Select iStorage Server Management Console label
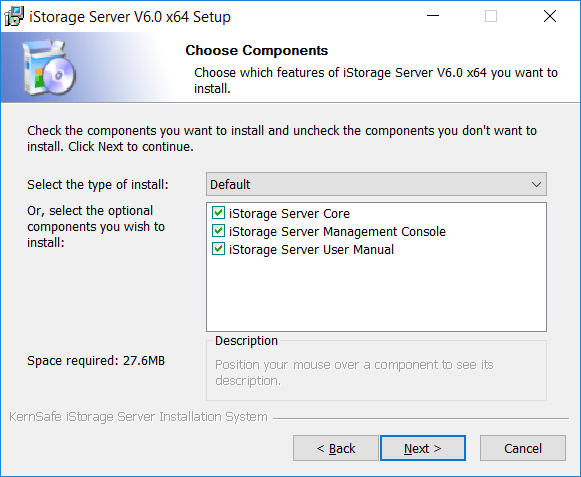Image resolution: width=581 pixels, height=477 pixels. [337, 232]
